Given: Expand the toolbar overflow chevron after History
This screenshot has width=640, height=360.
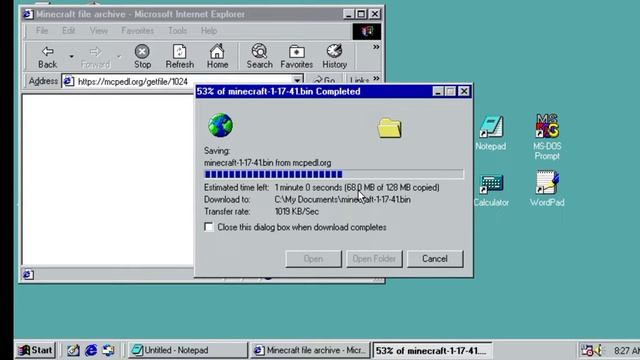Looking at the screenshot, I should coord(376,47).
